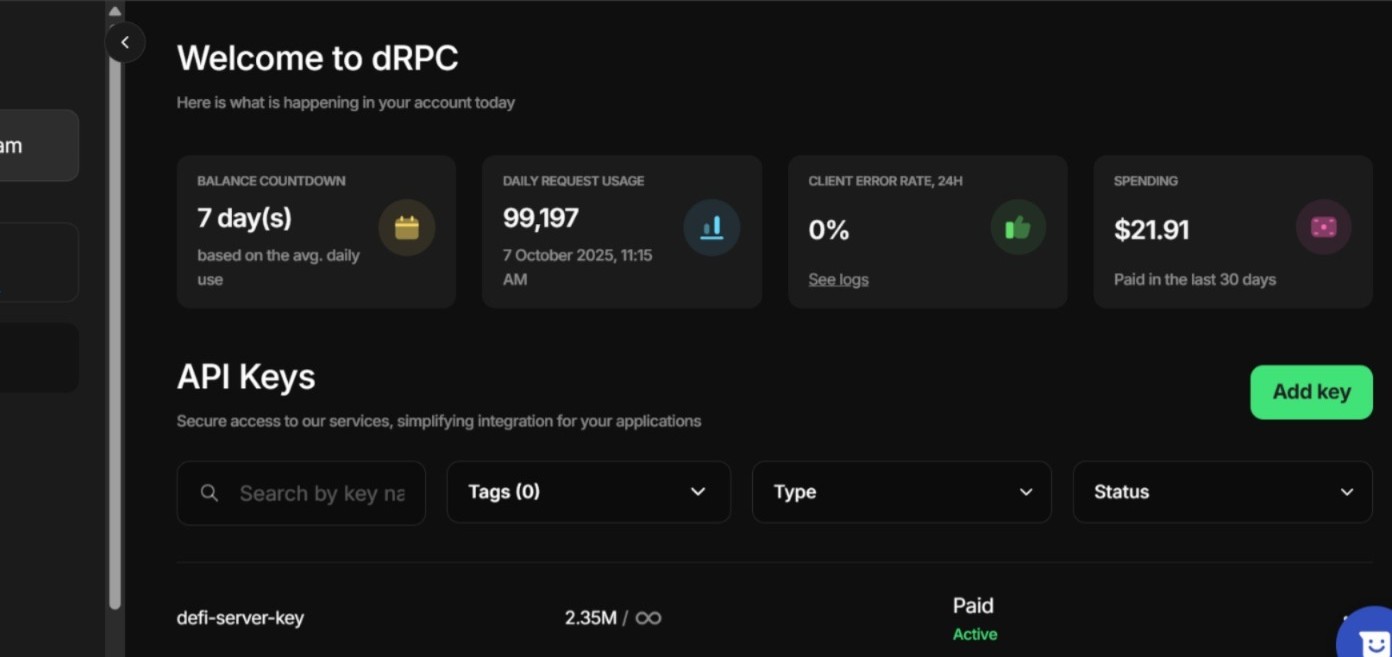Click the thumbs-up icon in Client Error Rate

pos(1017,228)
